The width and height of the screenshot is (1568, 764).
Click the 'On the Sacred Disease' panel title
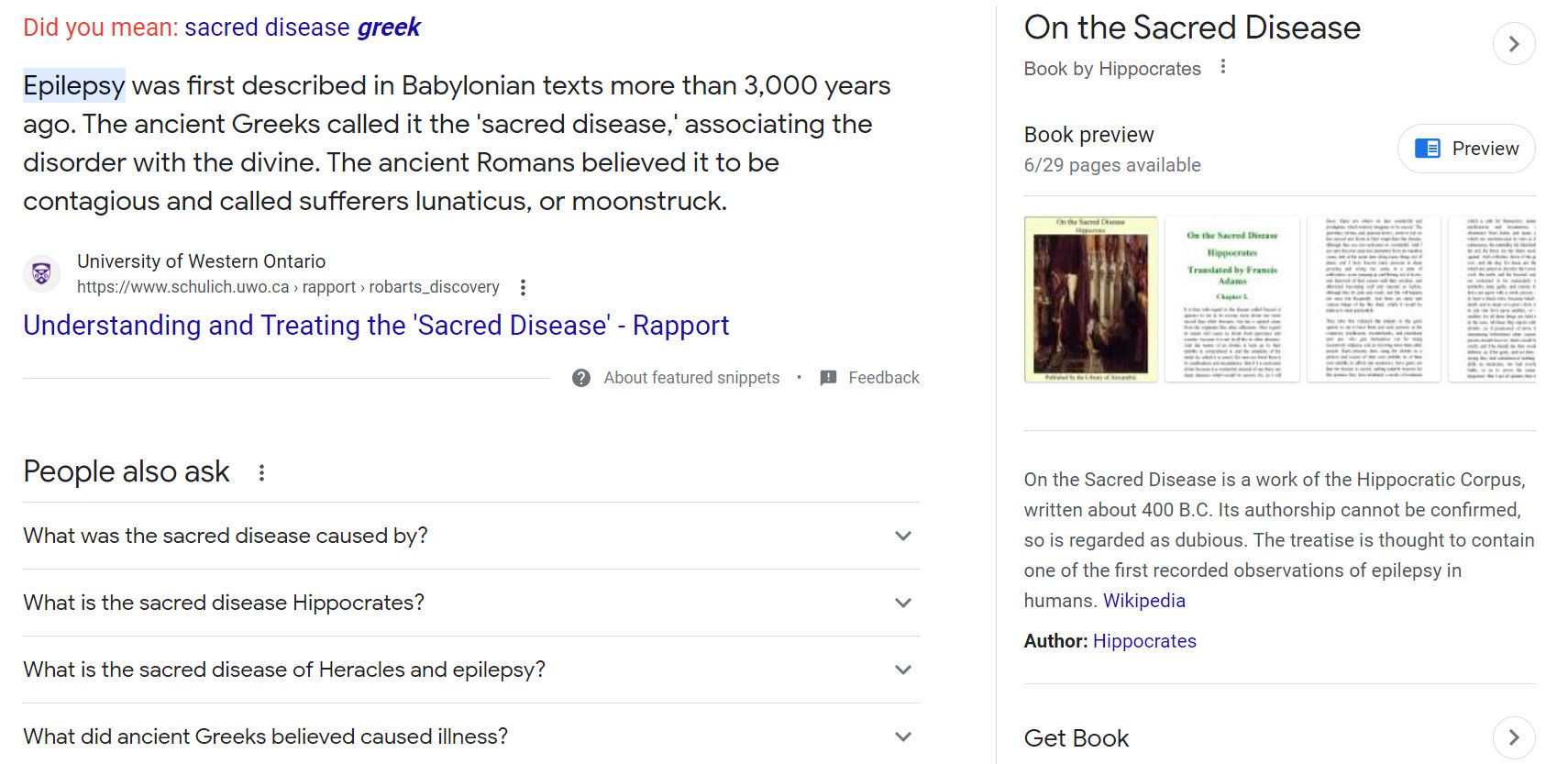click(x=1192, y=28)
